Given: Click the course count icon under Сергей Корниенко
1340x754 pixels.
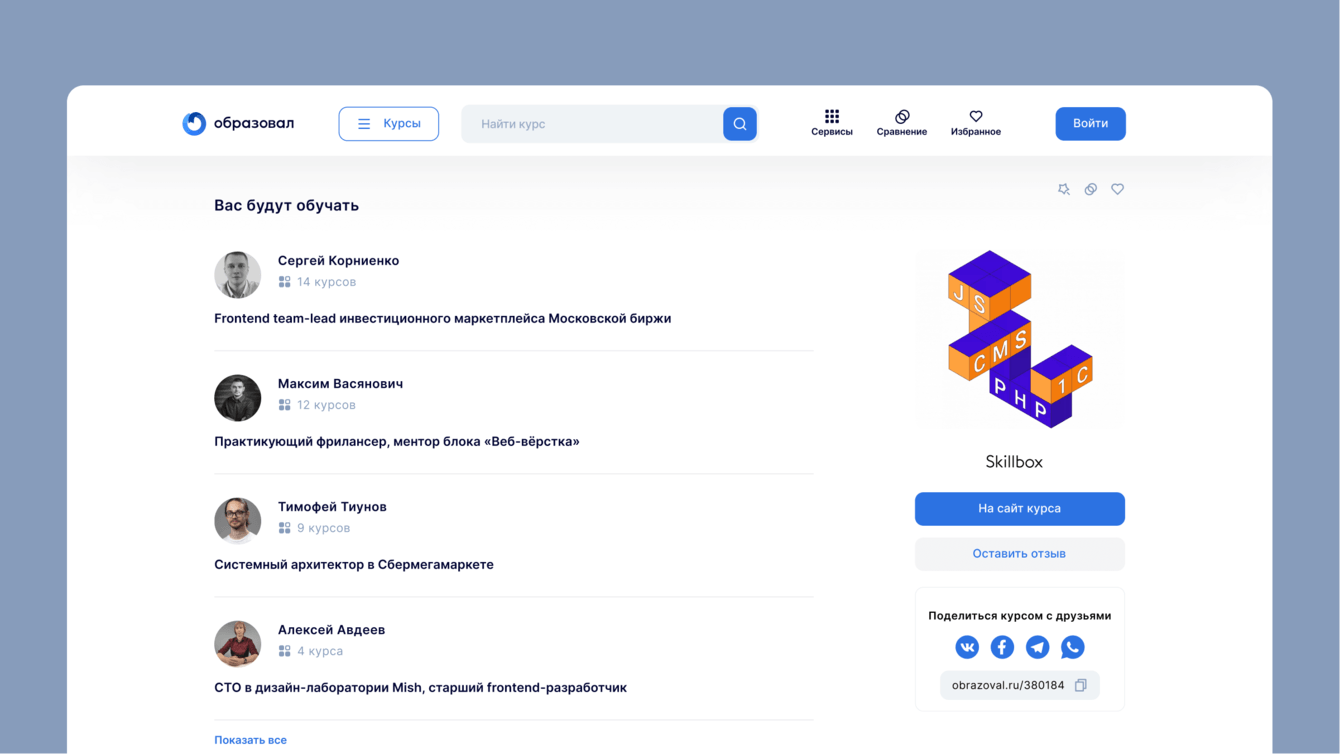Looking at the screenshot, I should tap(285, 282).
